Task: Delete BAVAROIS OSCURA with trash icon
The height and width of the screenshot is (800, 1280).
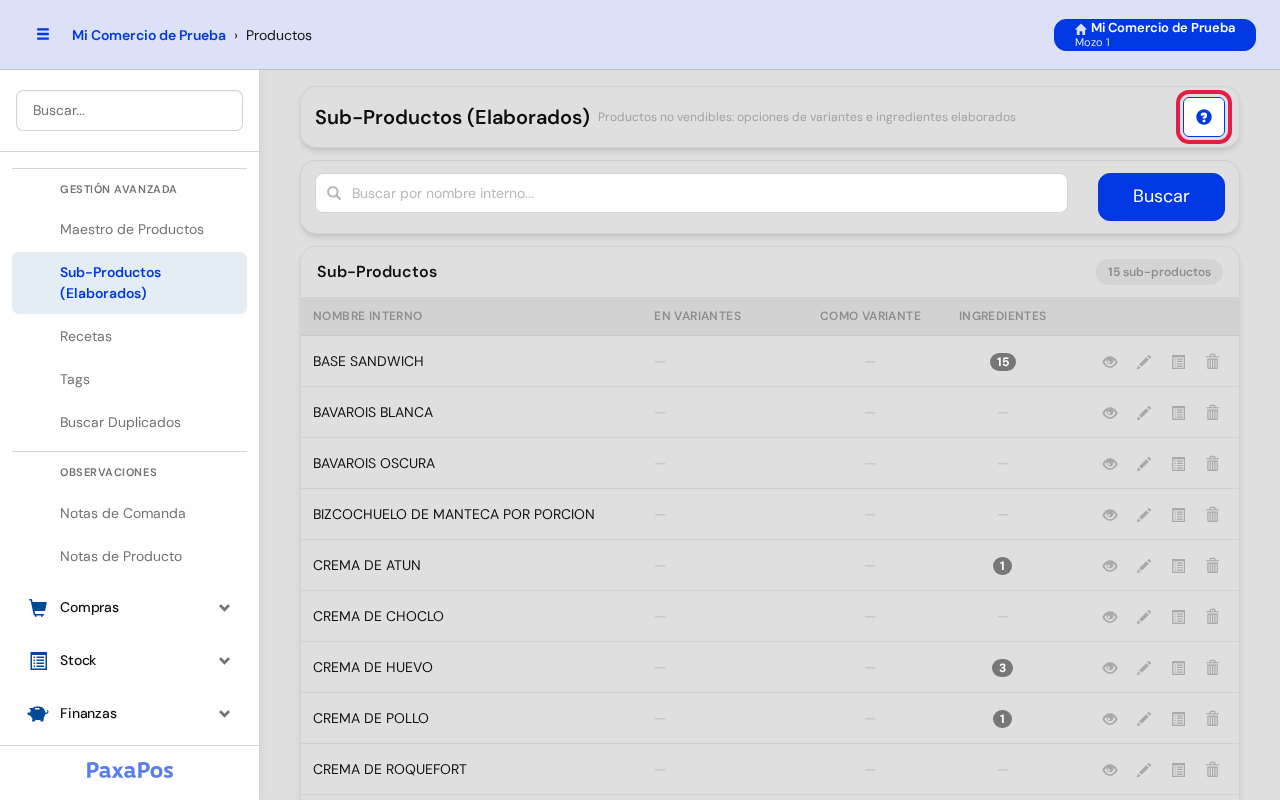Action: coord(1212,464)
